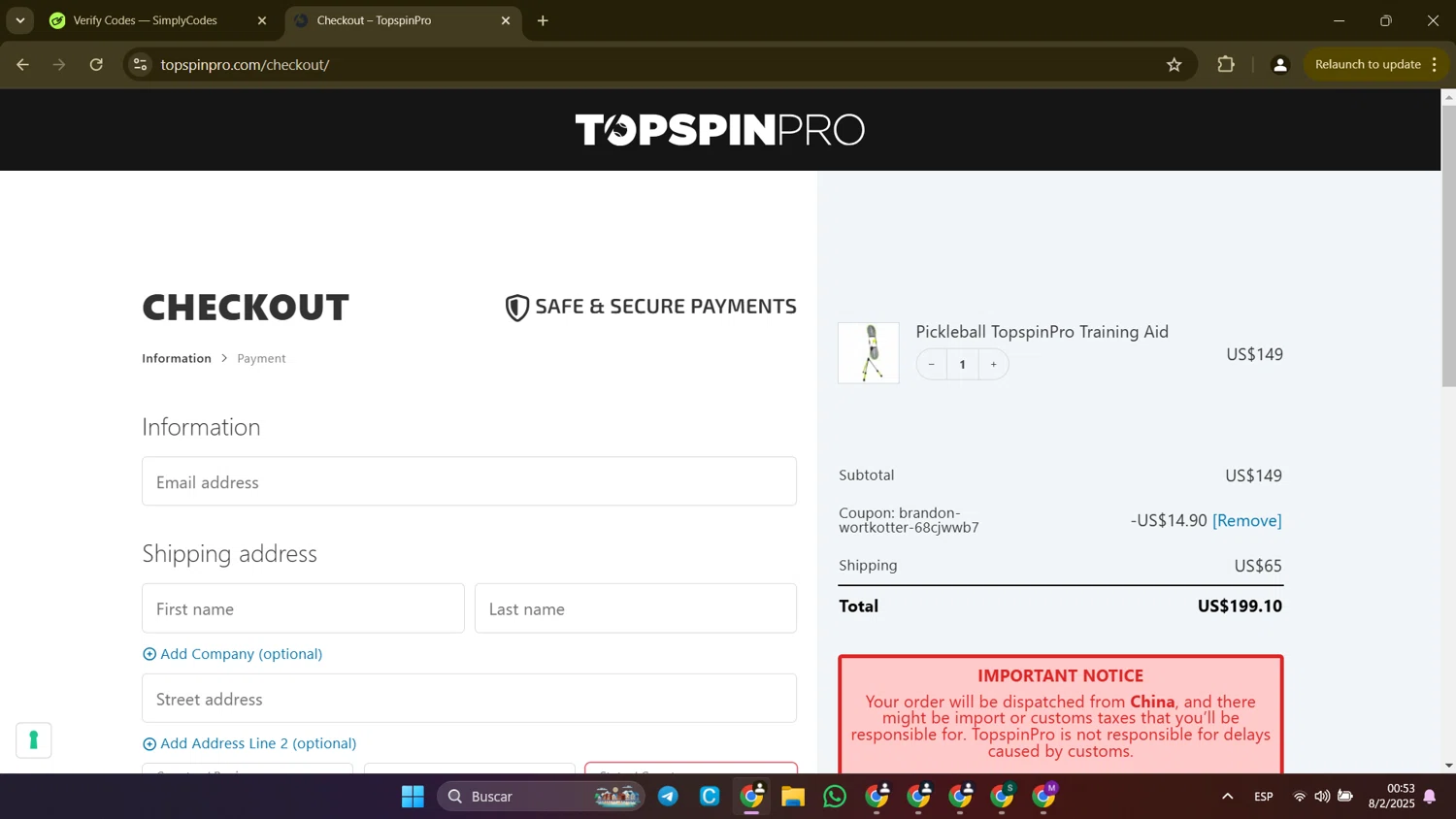This screenshot has width=1456, height=819.
Task: Show hidden system tray icons
Action: click(x=1227, y=797)
